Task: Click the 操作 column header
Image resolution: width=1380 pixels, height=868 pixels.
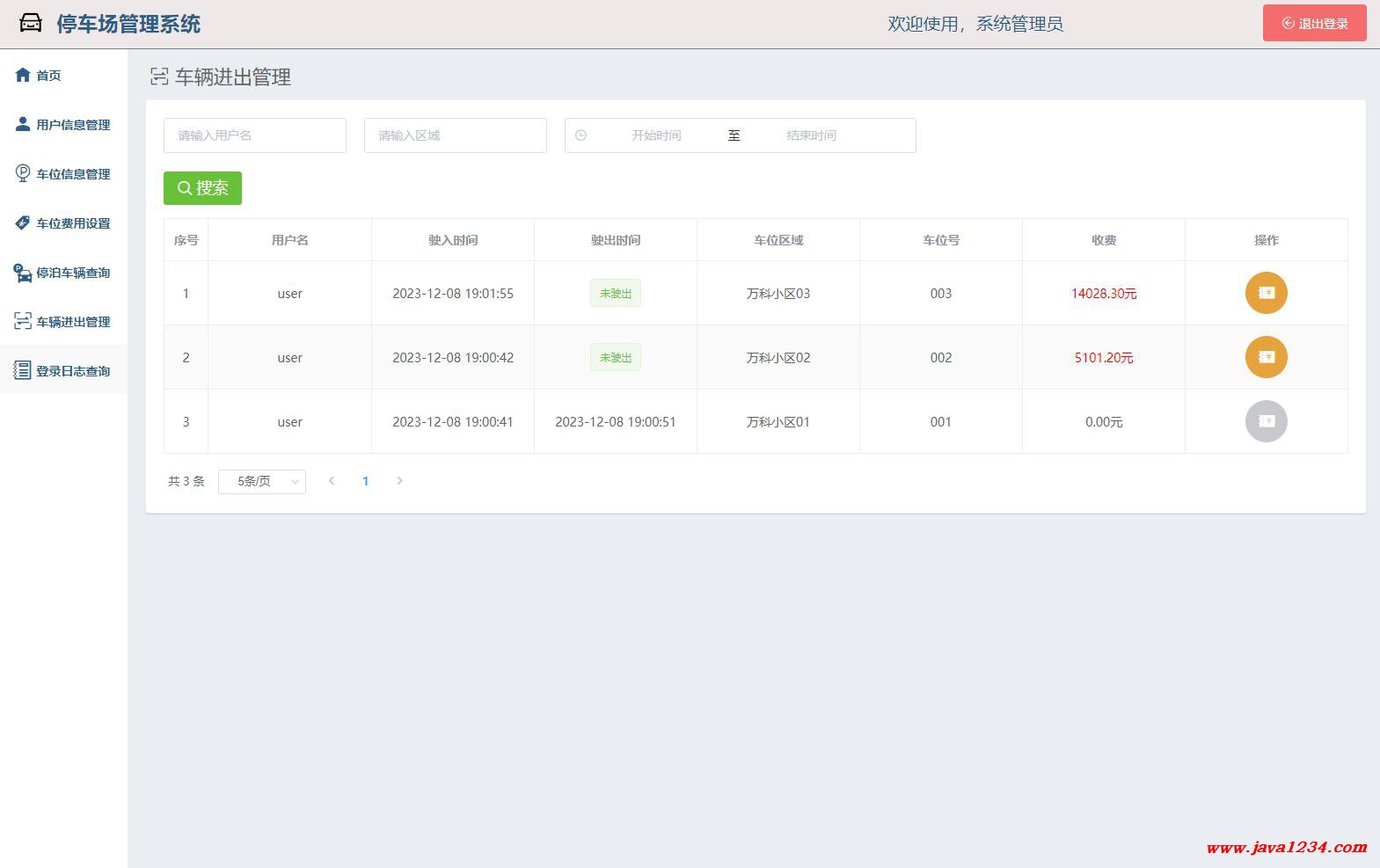Action: pos(1267,240)
